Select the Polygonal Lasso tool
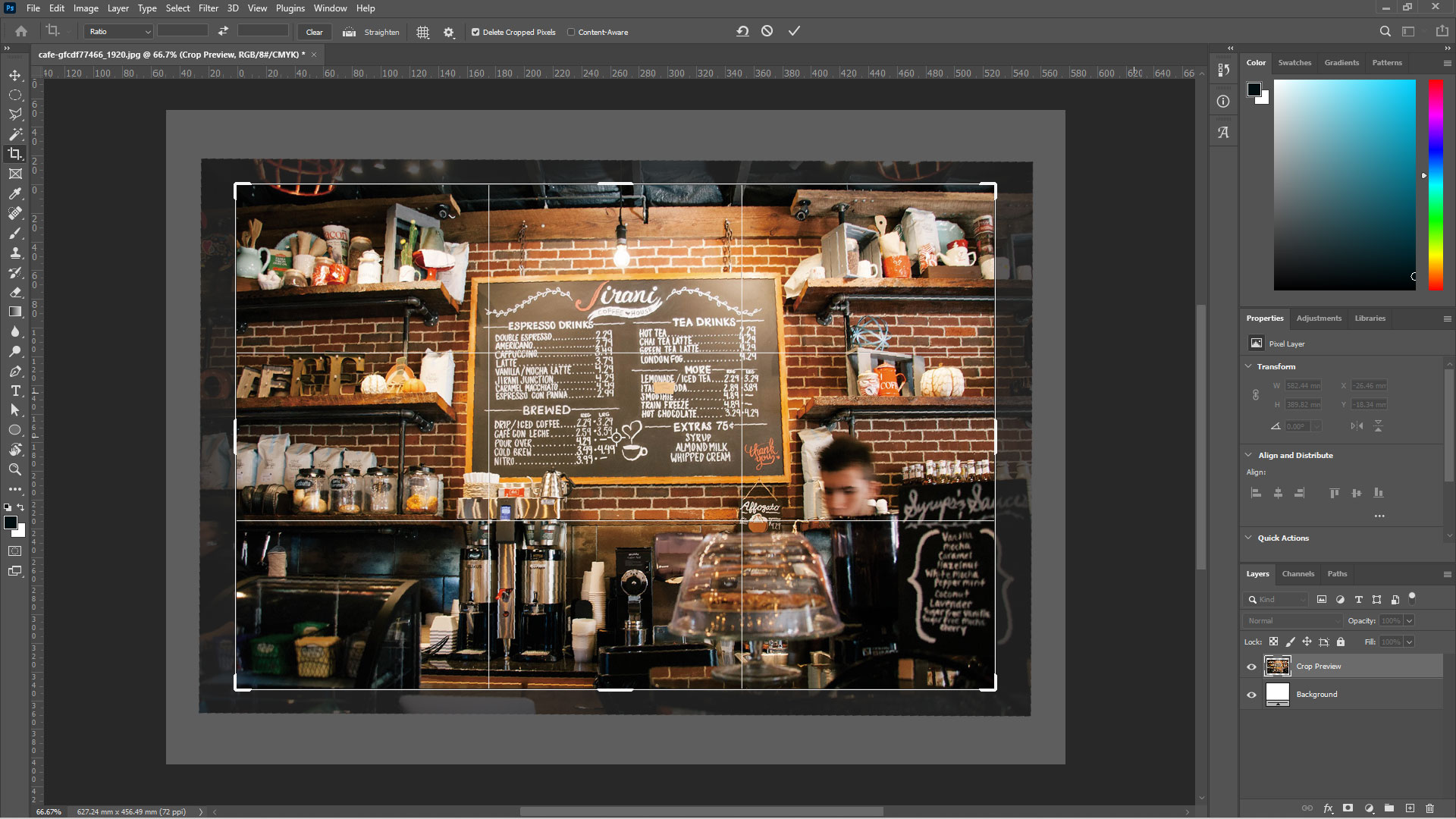The width and height of the screenshot is (1456, 819). tap(15, 115)
